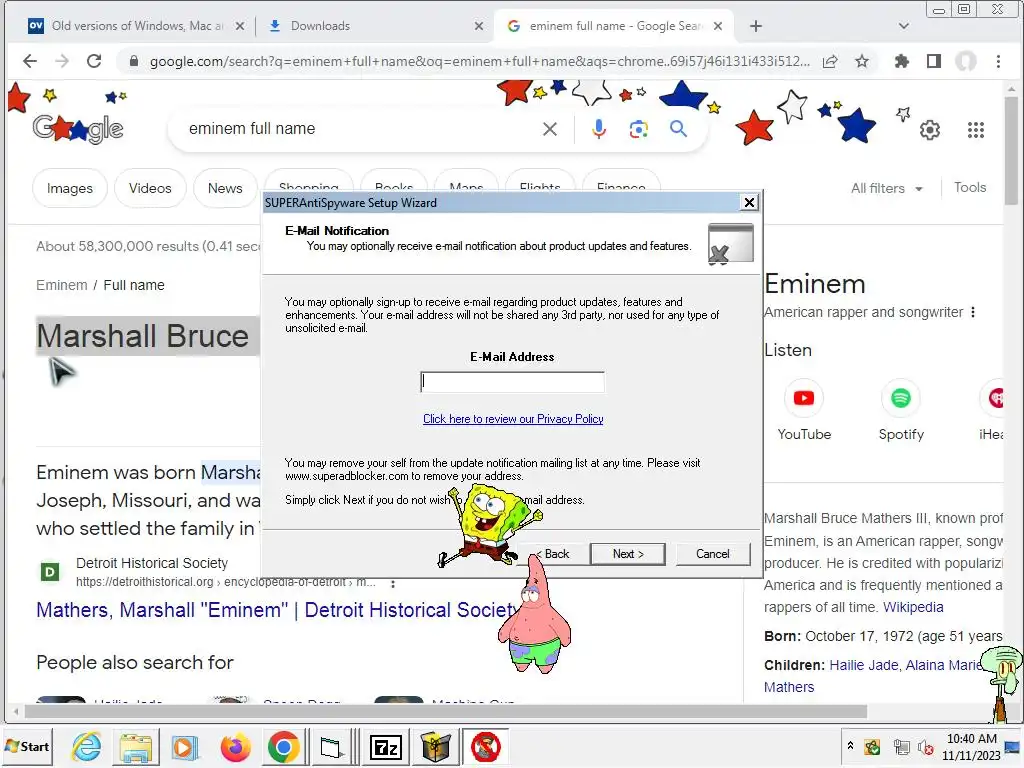
Task: Open 7-Zip taskbar item
Action: coord(385,747)
